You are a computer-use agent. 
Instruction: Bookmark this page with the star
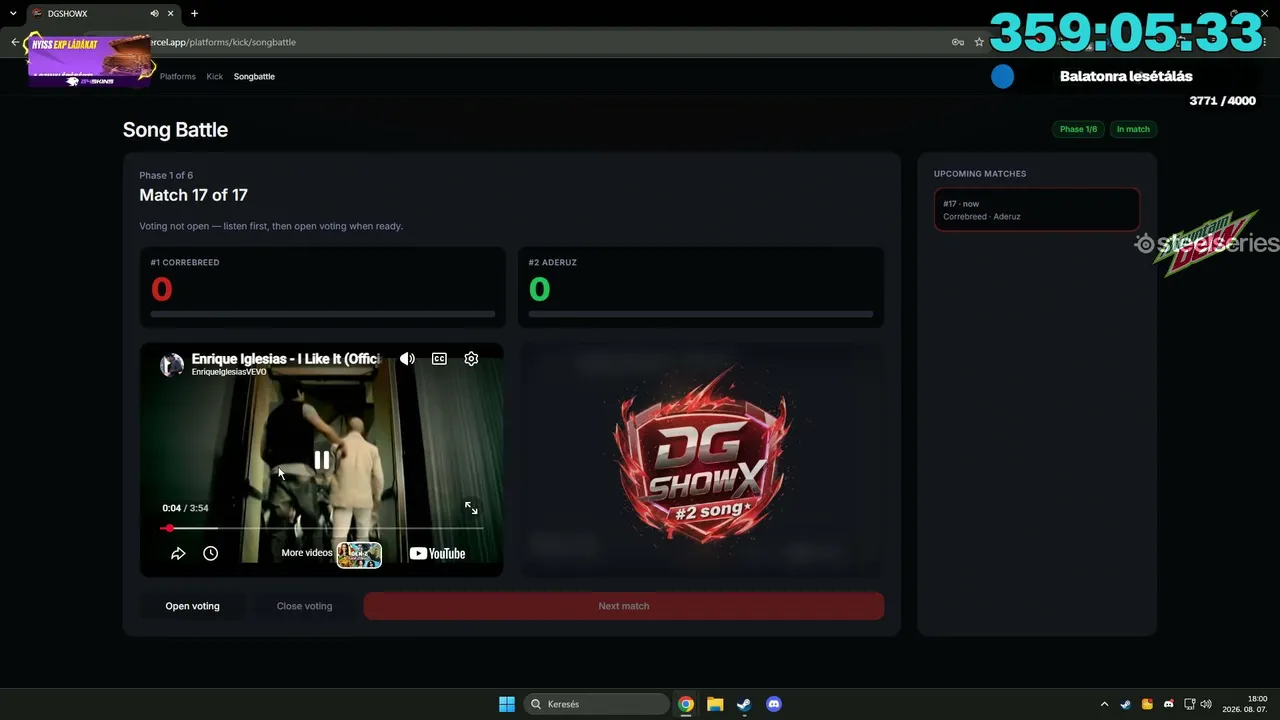979,42
